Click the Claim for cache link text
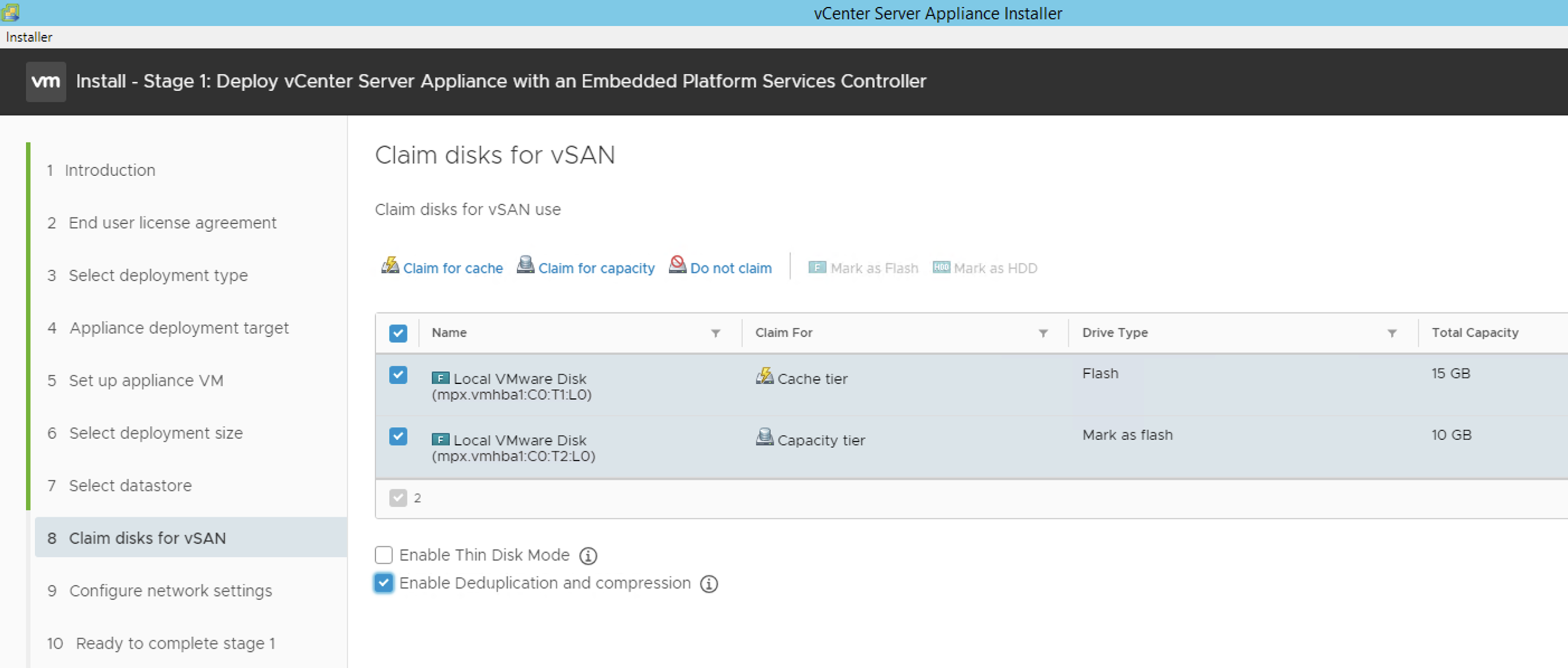The width and height of the screenshot is (1568, 668). point(453,268)
